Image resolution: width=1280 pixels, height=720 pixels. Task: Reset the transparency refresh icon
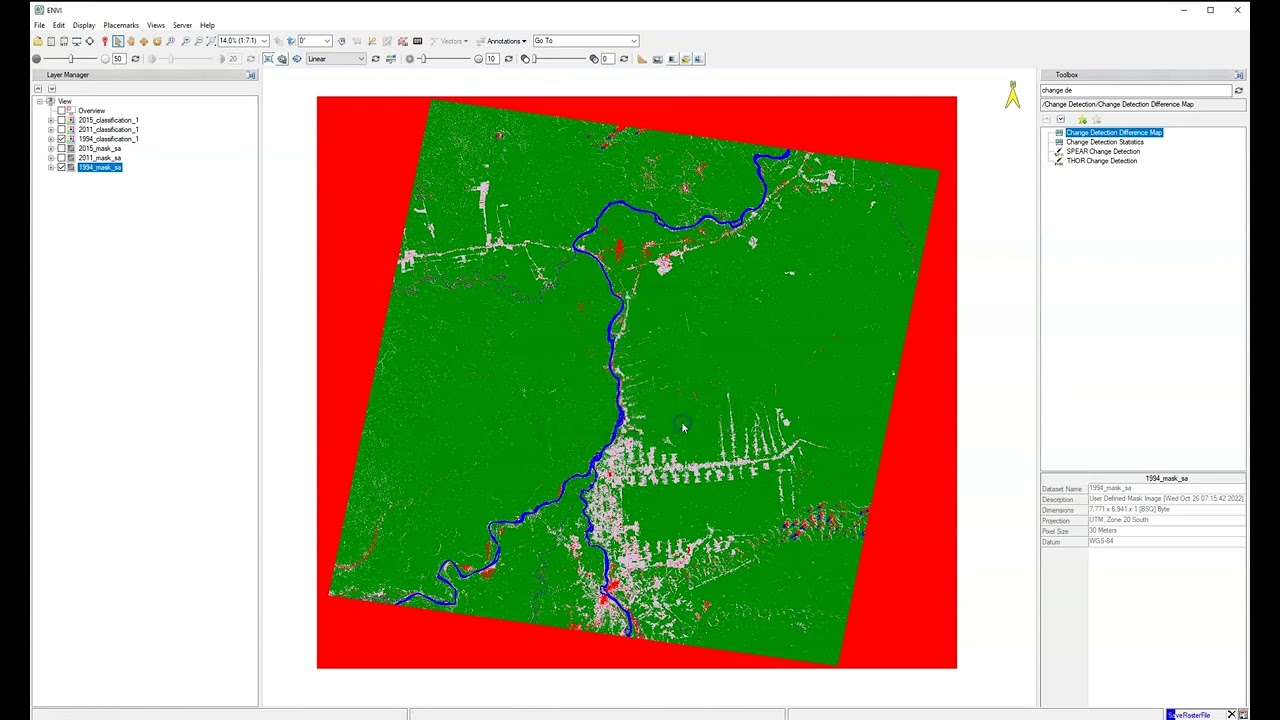624,59
